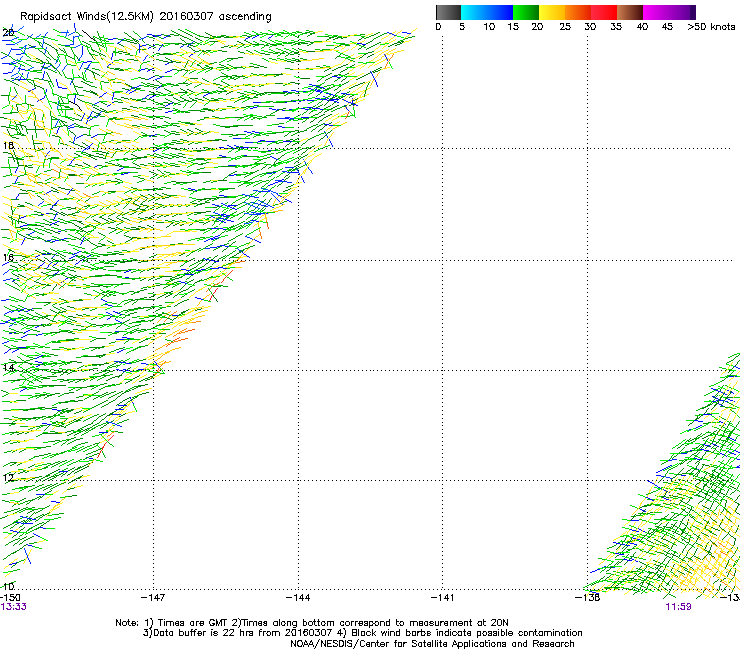
Task: Click the green 15-20 knots color band
Action: pos(525,12)
